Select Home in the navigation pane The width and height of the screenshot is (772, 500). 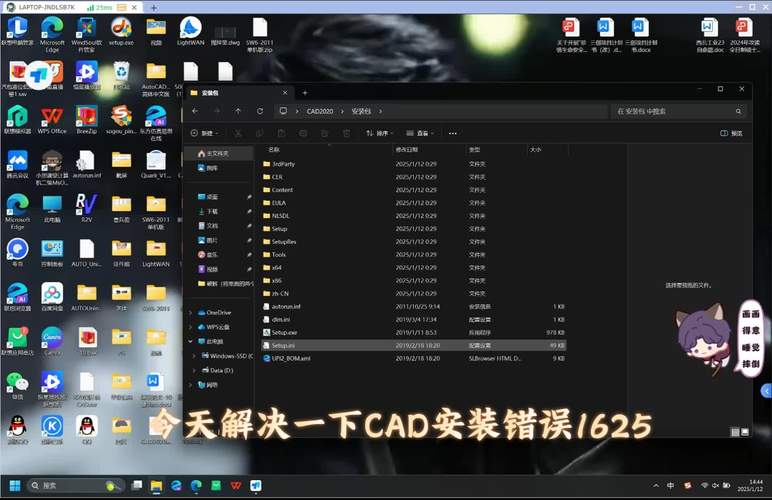[219, 154]
